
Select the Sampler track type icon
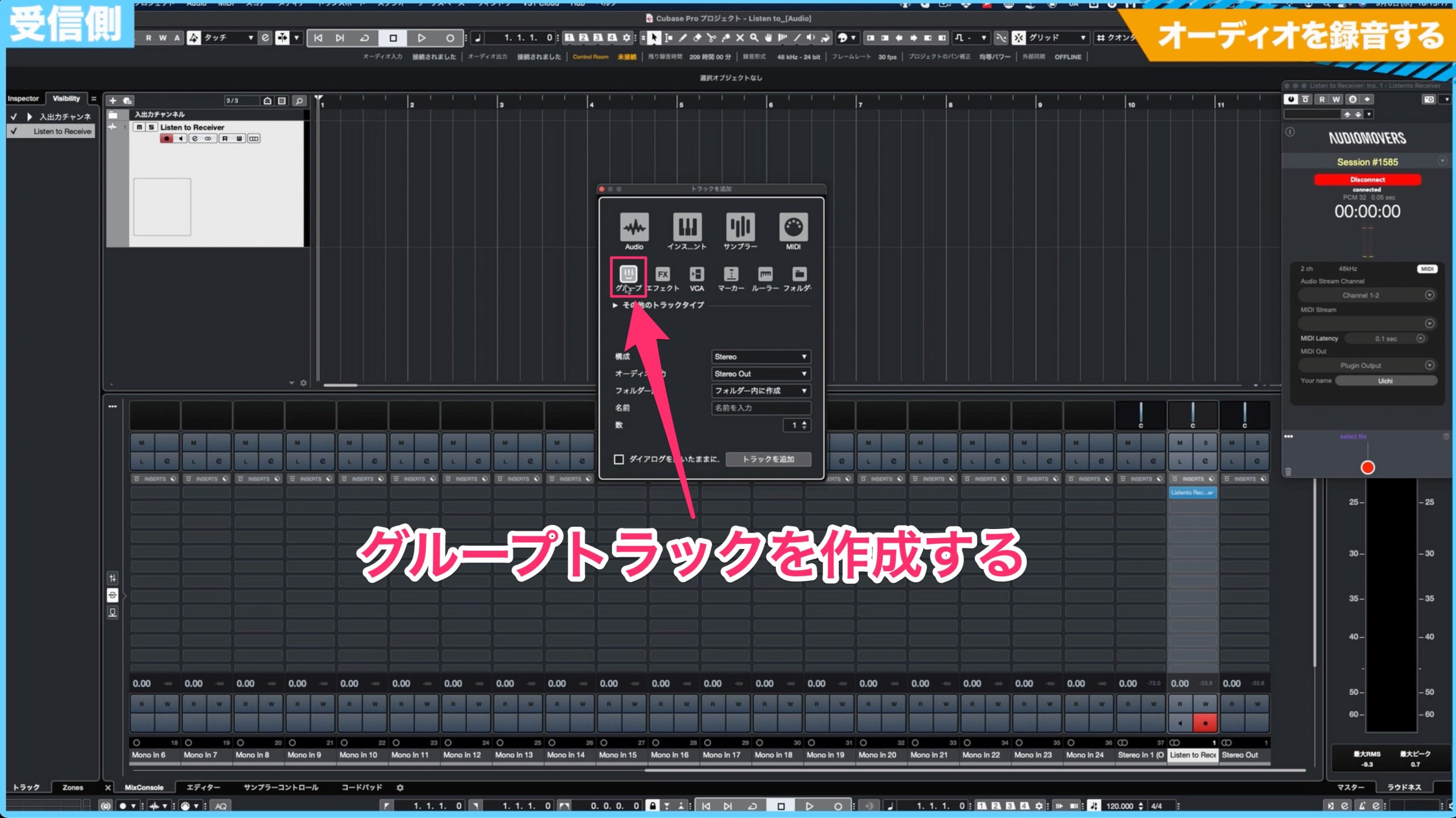pos(740,228)
